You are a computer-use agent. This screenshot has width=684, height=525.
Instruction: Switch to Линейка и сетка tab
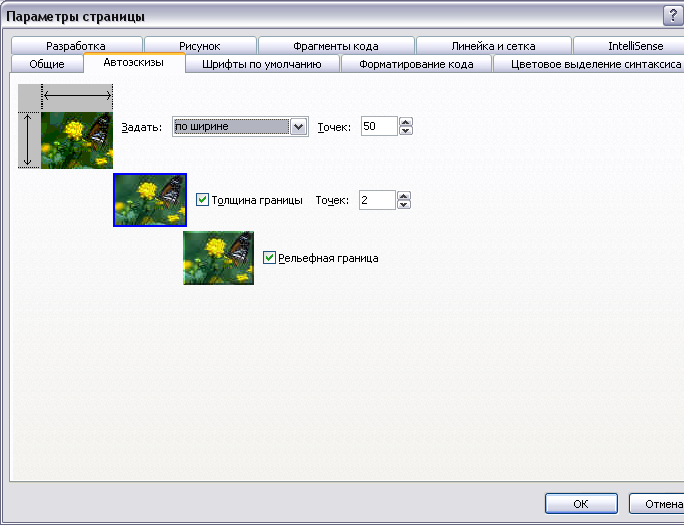(493, 45)
